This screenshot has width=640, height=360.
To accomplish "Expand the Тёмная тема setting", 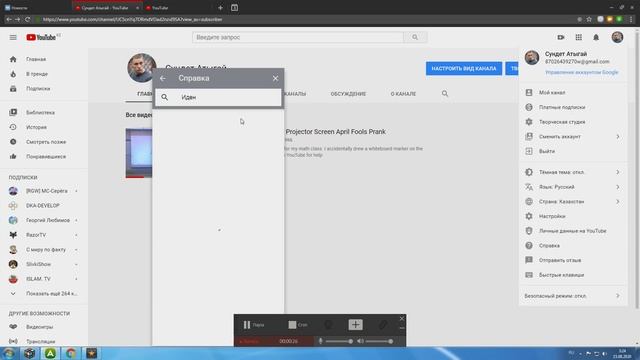I will (x=573, y=172).
